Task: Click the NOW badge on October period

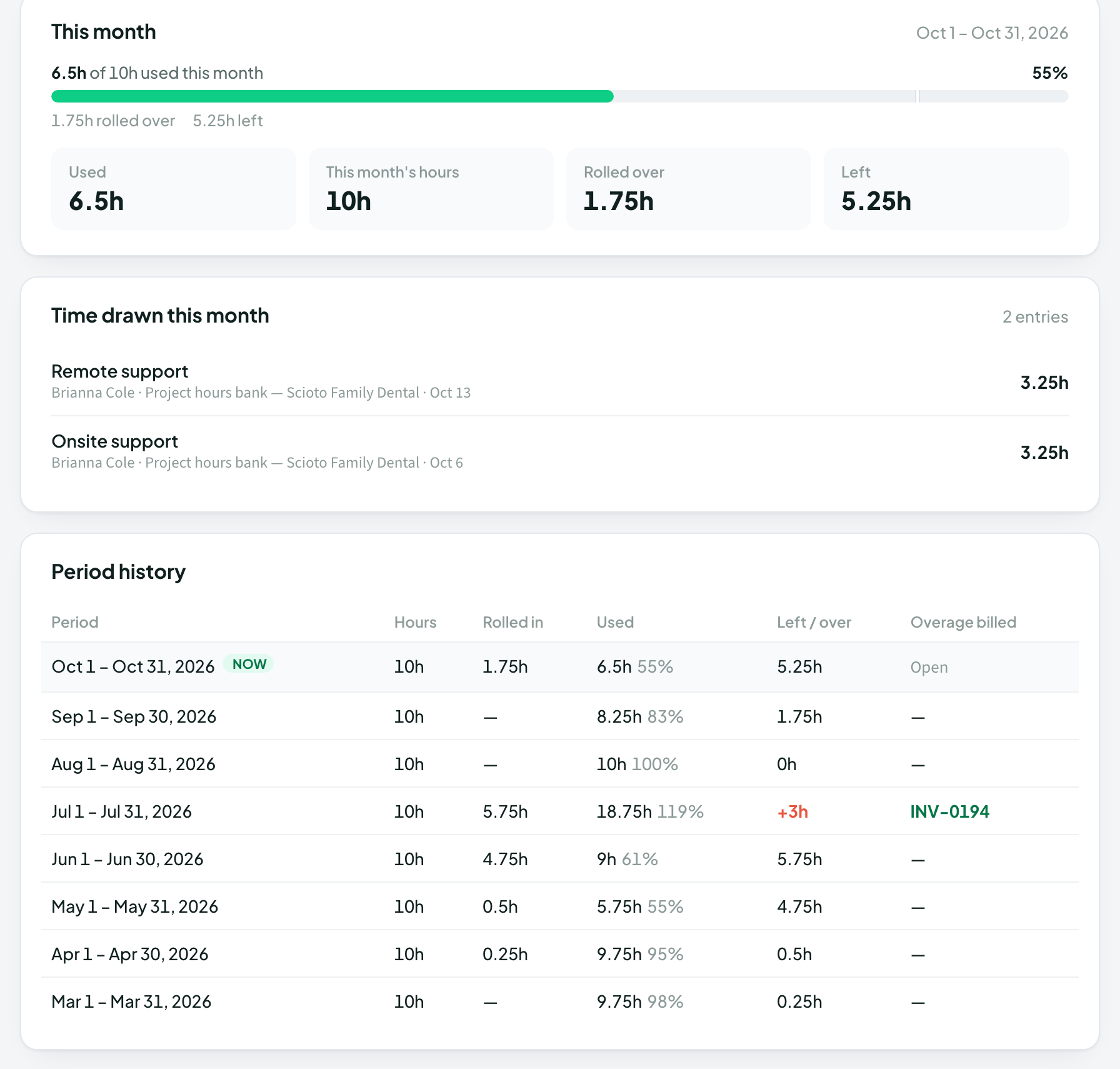Action: coord(249,664)
